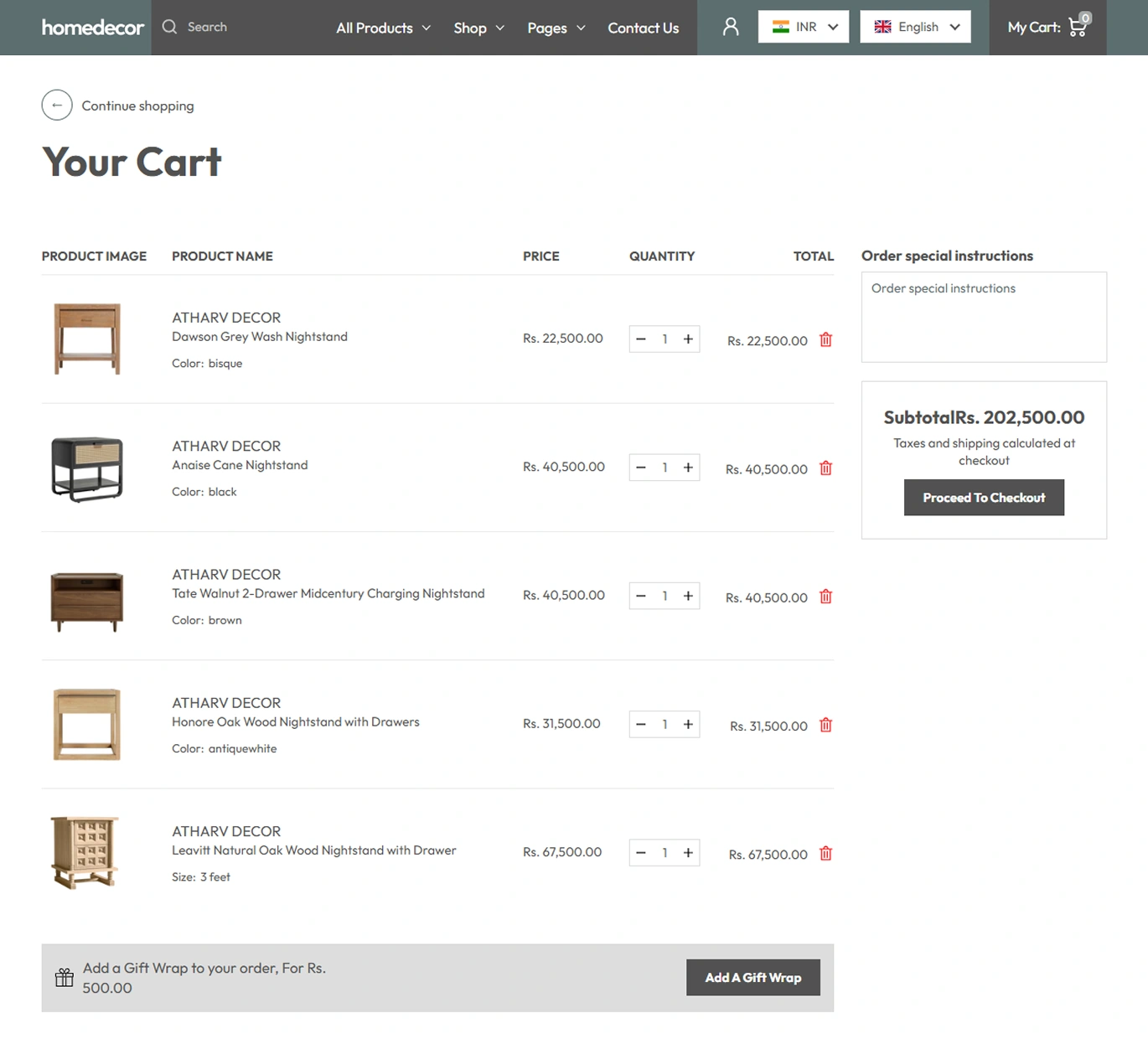Viewport: 1148px width, 1039px height.
Task: Decrease quantity of Honore Oak Wood Nightstand
Action: click(x=641, y=724)
